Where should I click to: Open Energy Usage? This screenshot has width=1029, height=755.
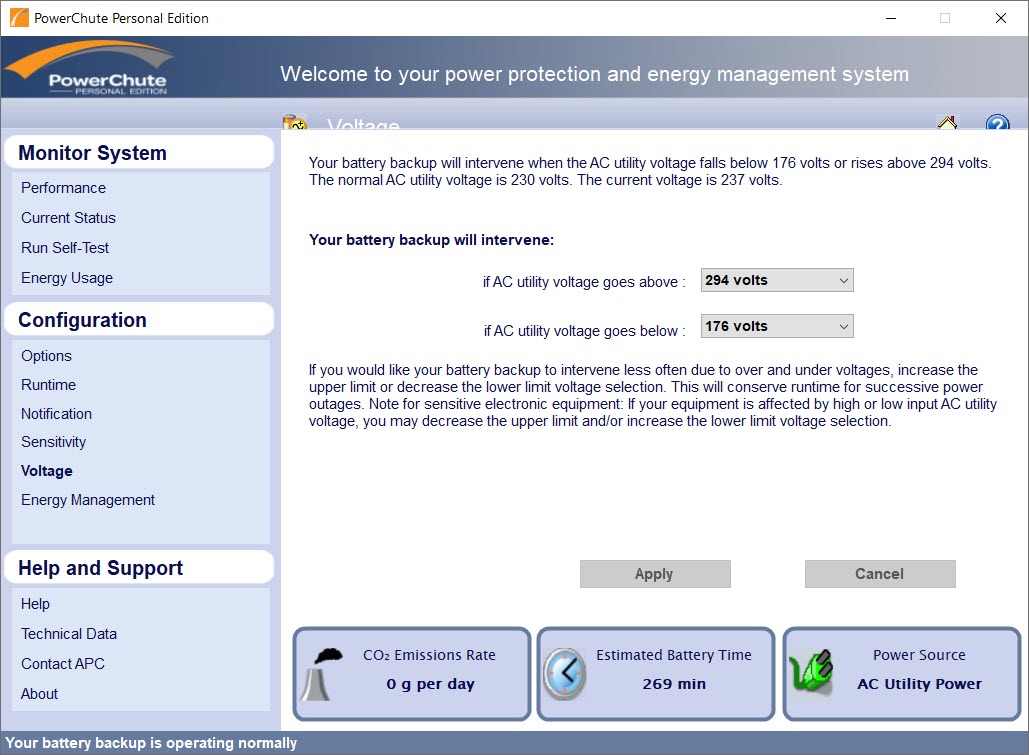pyautogui.click(x=67, y=278)
